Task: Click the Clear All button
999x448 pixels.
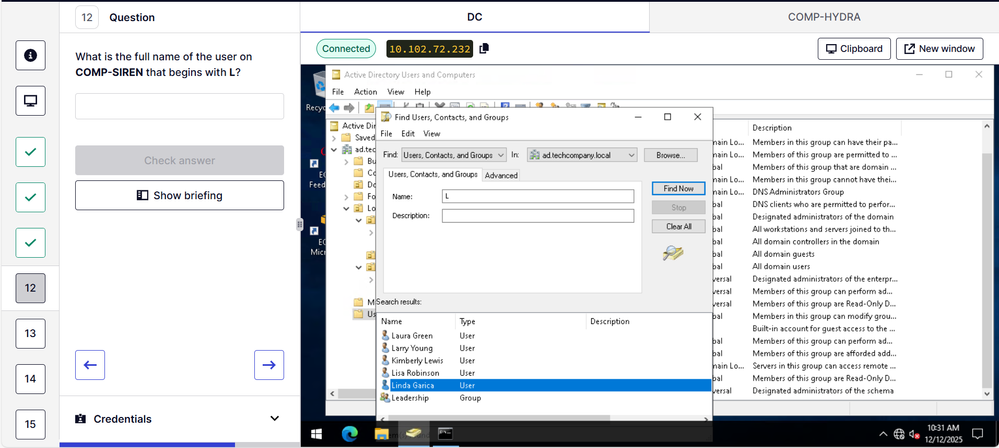Action: pos(678,226)
